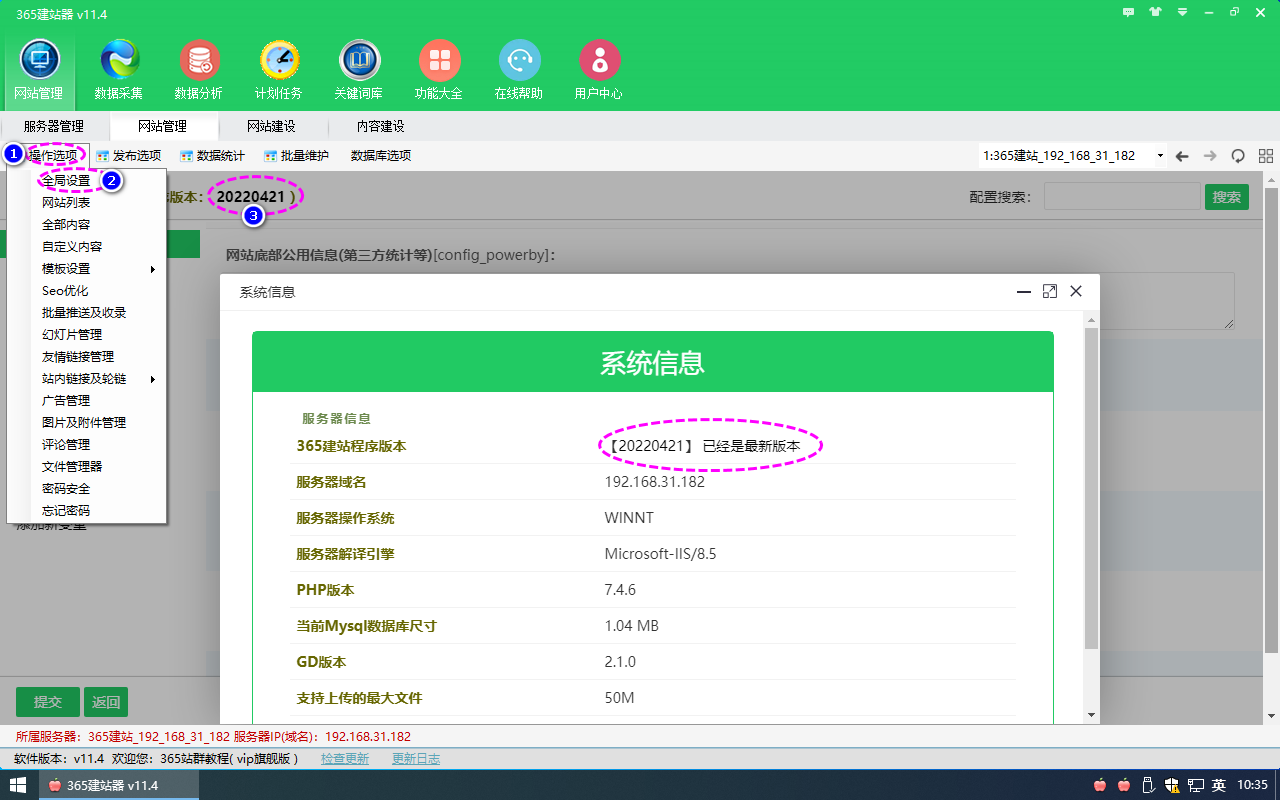Open the title bar dropdown menu icon

click(x=1182, y=13)
